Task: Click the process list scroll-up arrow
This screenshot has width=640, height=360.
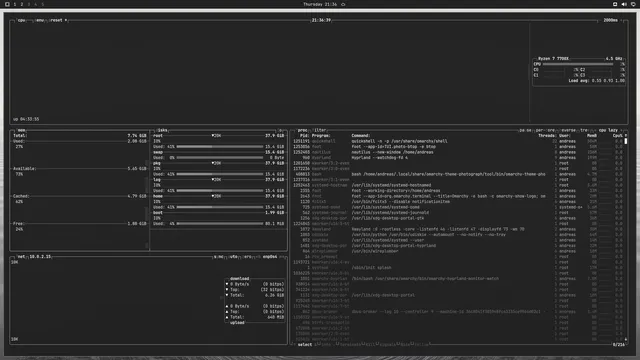Action: click(626, 136)
